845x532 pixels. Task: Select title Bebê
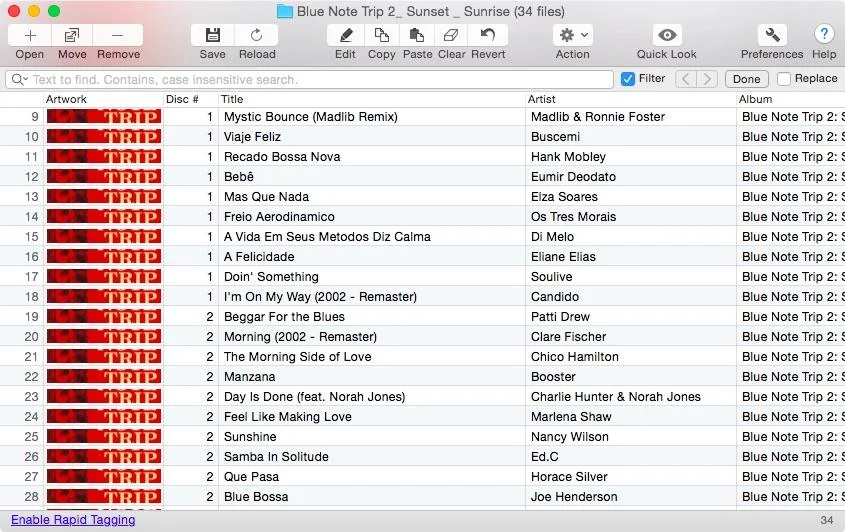pos(238,177)
